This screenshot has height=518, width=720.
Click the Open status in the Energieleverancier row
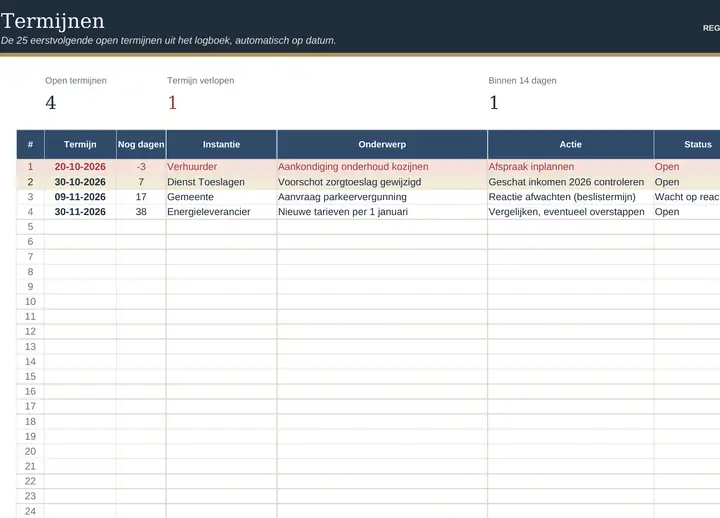click(687, 212)
